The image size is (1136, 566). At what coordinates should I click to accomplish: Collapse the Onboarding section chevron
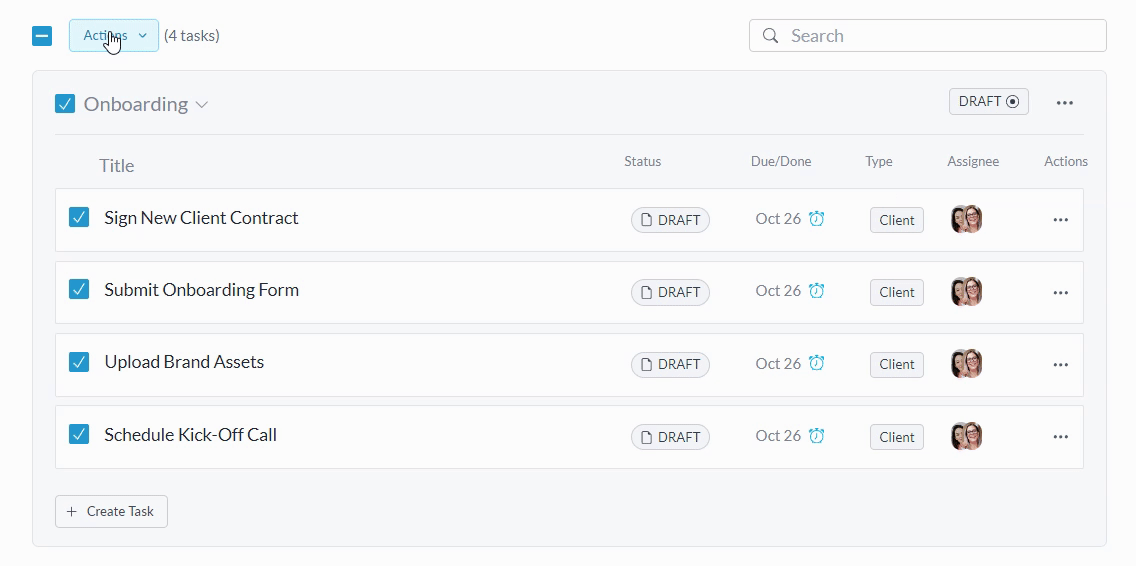pos(202,105)
